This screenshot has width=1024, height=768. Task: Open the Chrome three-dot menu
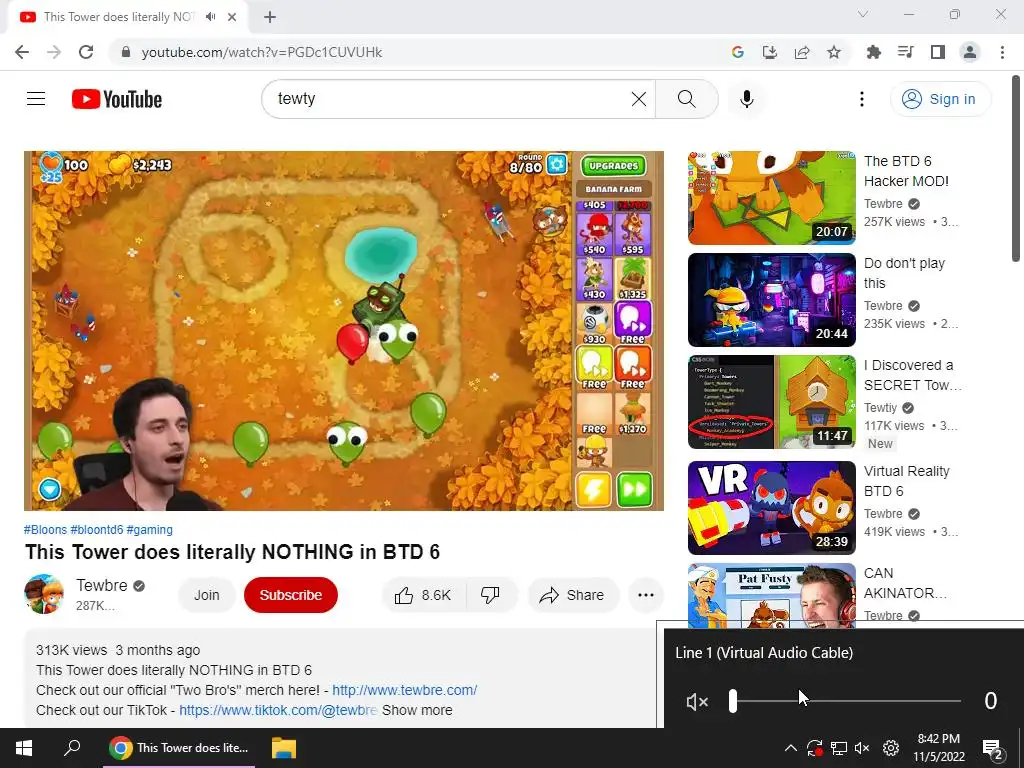point(1002,52)
